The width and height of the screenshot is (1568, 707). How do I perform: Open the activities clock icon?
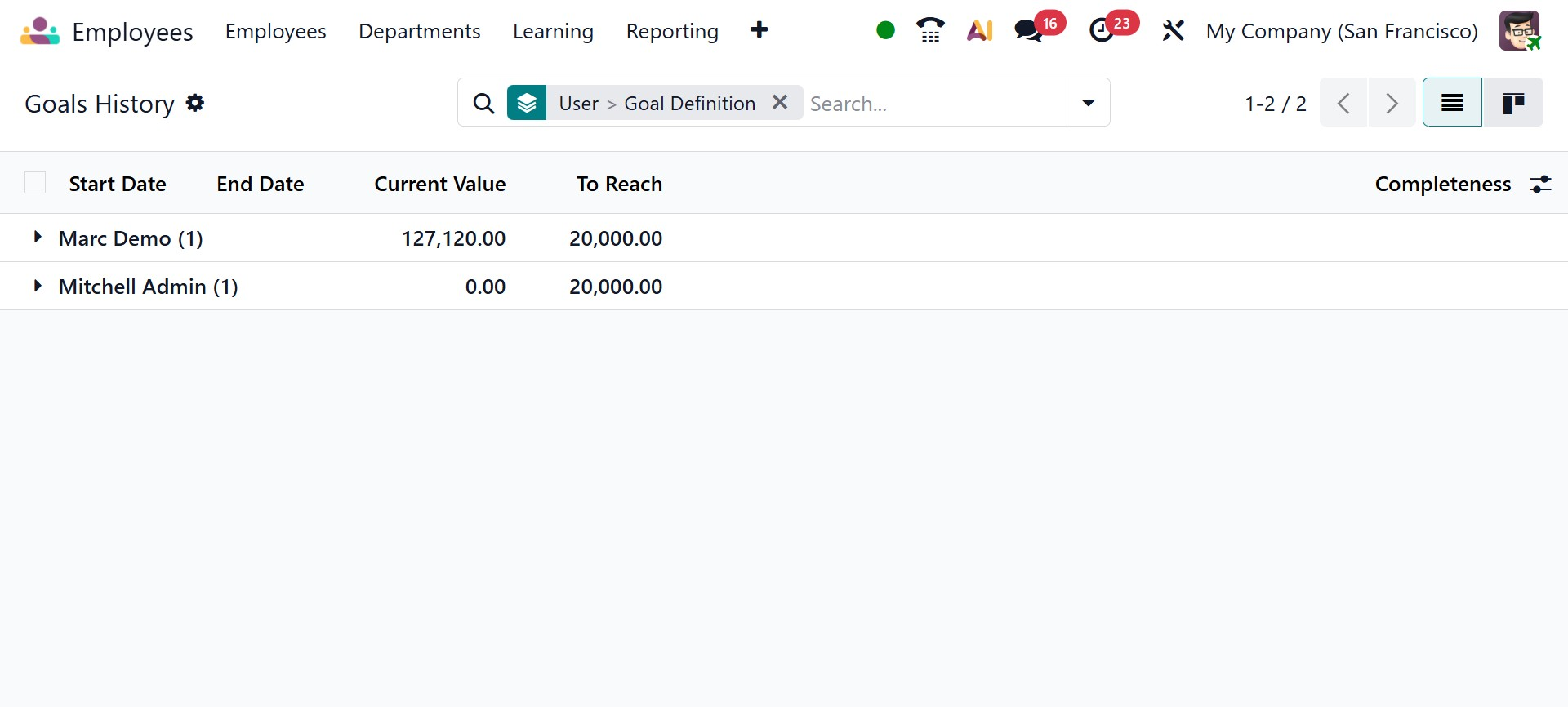[x=1102, y=31]
